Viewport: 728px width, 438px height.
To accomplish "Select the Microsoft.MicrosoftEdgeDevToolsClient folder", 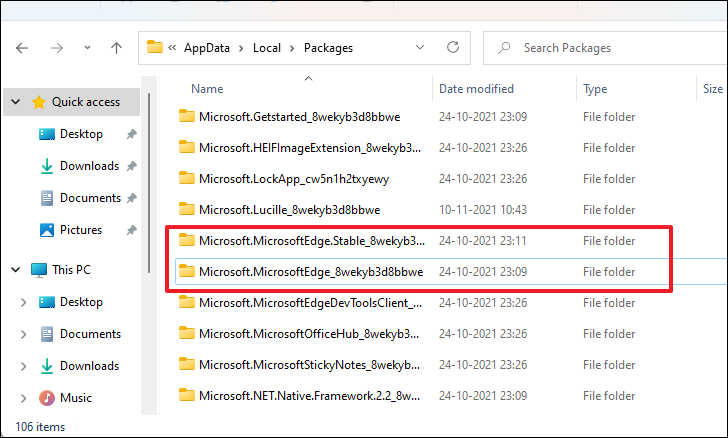I will click(x=310, y=303).
